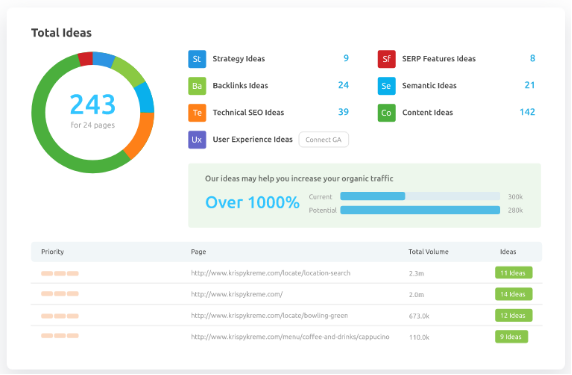Open the locate/bowling-green page link
Image resolution: width=572 pixels, height=375 pixels.
click(269, 316)
